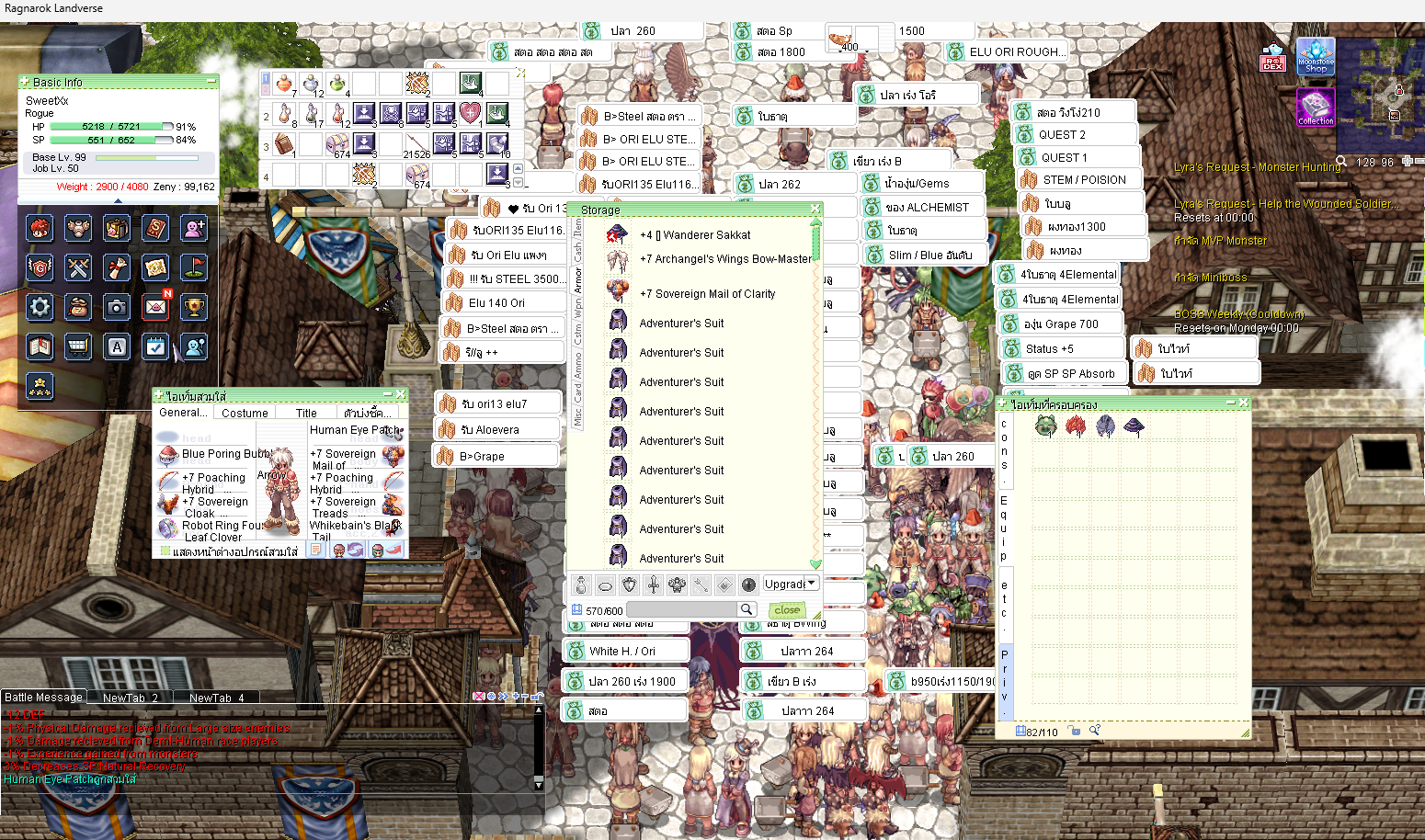
Task: Open the party/friend add icon
Action: 194,228
